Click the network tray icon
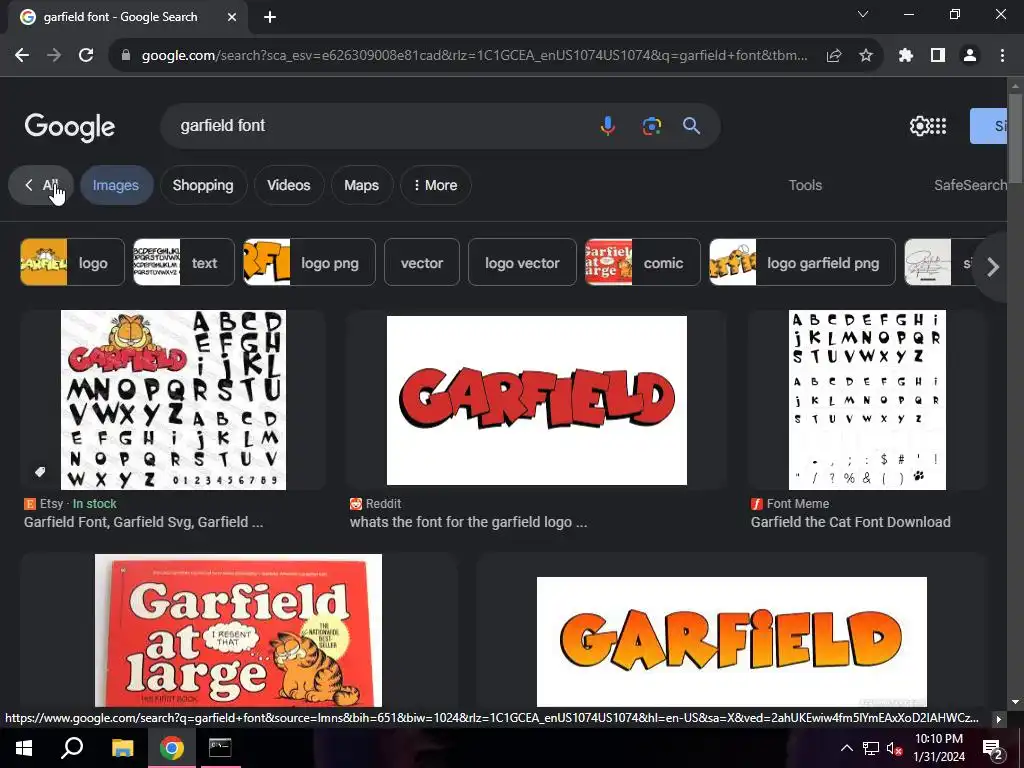Screen dimensions: 1024x768 [871, 748]
